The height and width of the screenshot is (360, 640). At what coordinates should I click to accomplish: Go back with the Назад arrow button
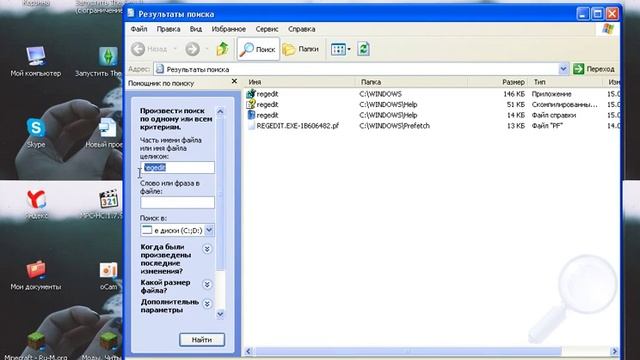149,49
